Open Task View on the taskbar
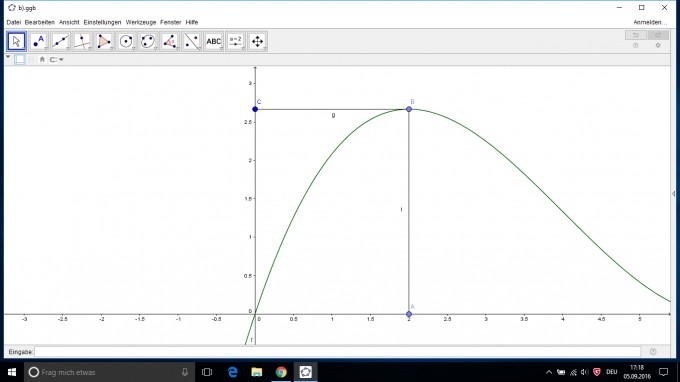The height and width of the screenshot is (382, 680). 207,372
